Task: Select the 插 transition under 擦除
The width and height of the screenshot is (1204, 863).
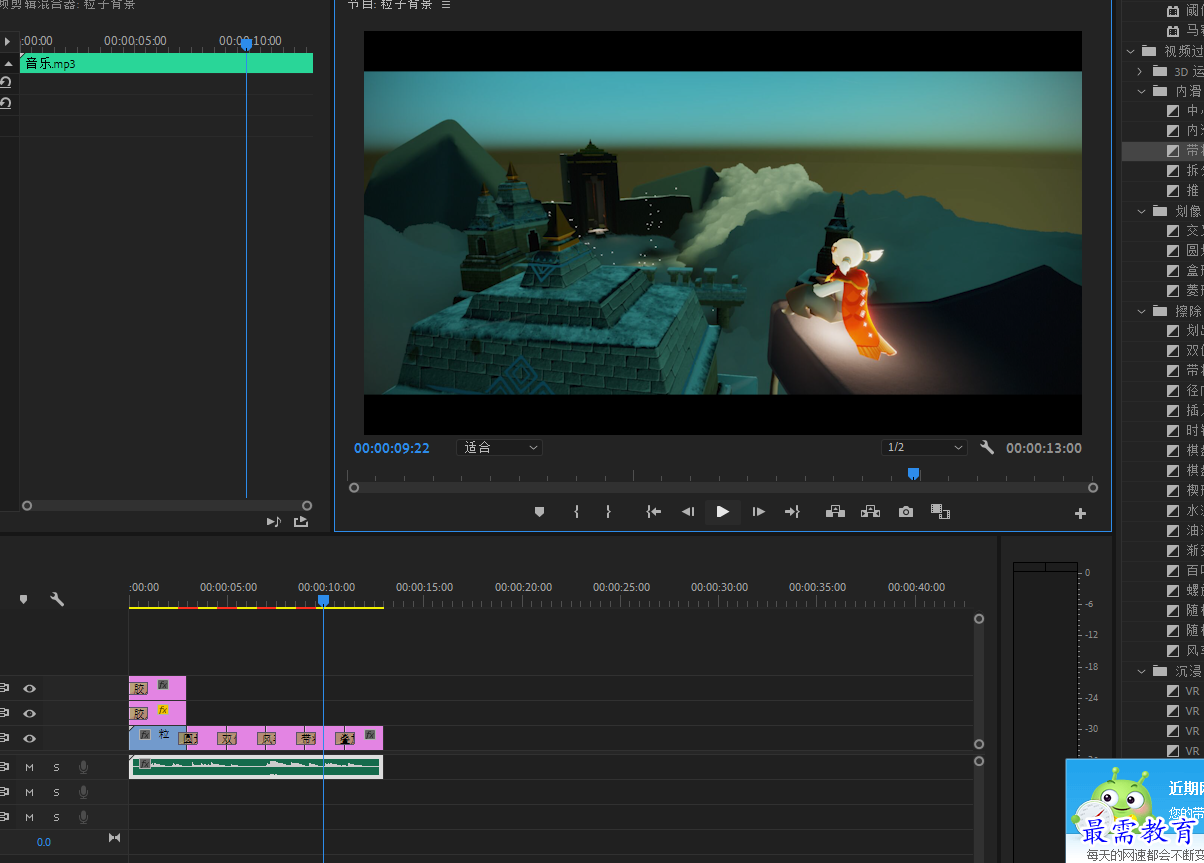Action: coord(1185,411)
